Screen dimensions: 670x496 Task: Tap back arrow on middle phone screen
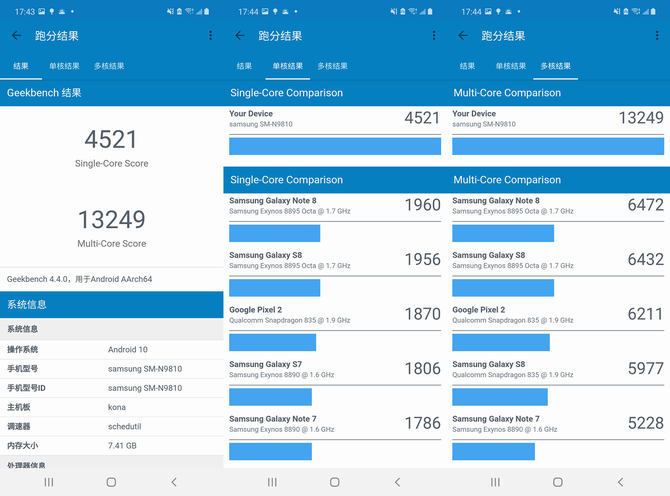pyautogui.click(x=240, y=35)
